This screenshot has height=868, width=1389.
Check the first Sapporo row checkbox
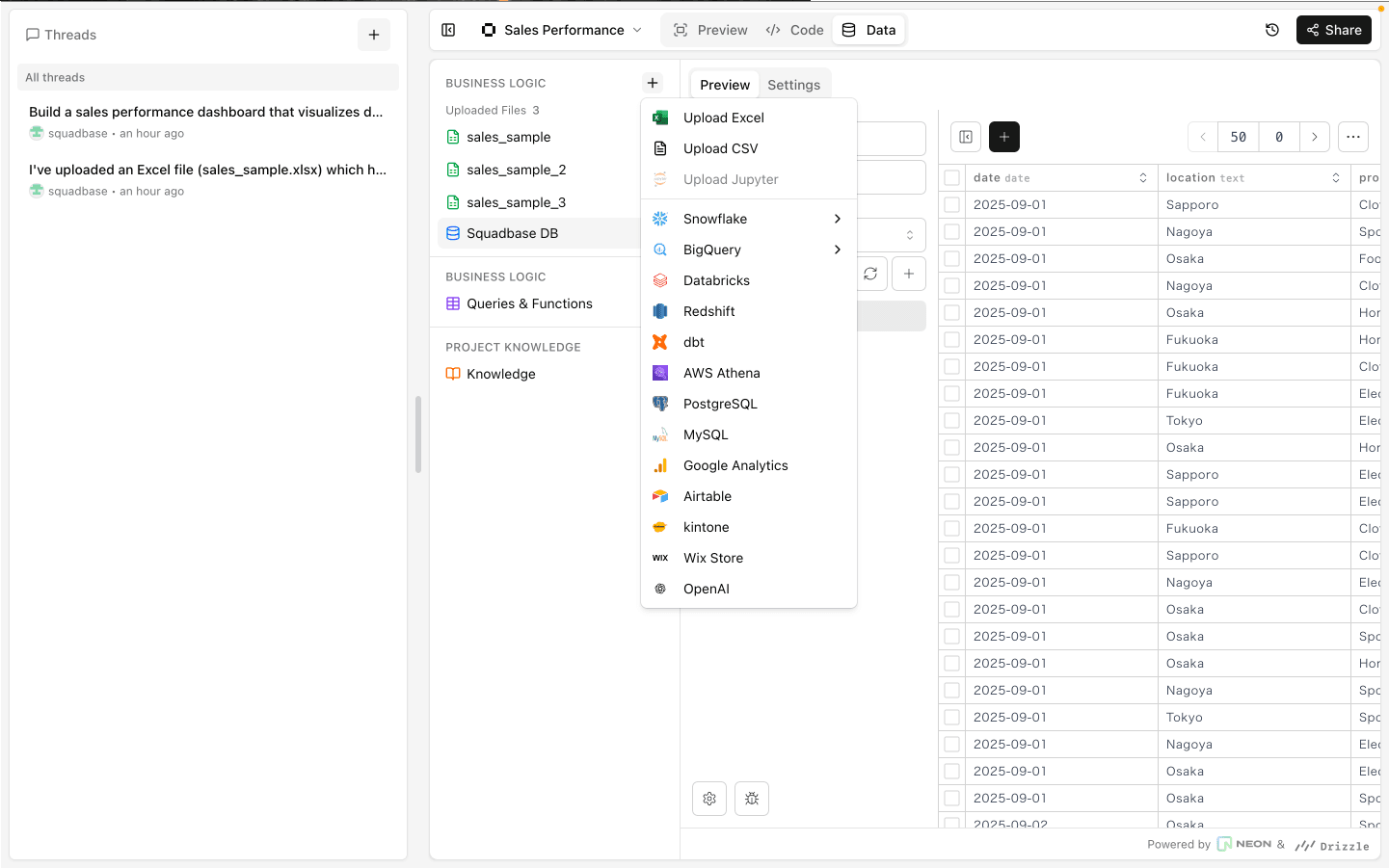[x=952, y=205]
